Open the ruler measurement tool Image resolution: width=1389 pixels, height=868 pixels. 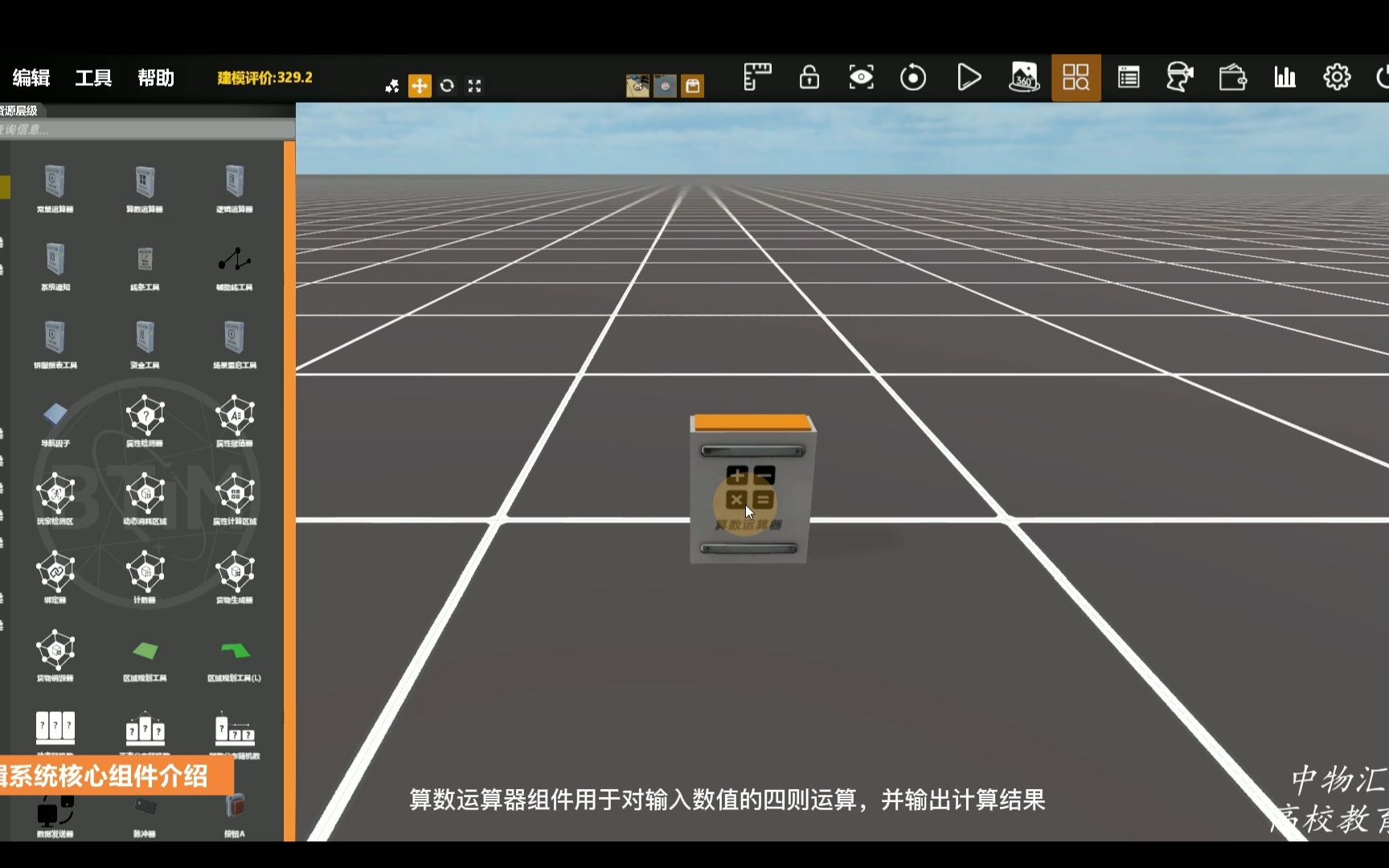[757, 78]
